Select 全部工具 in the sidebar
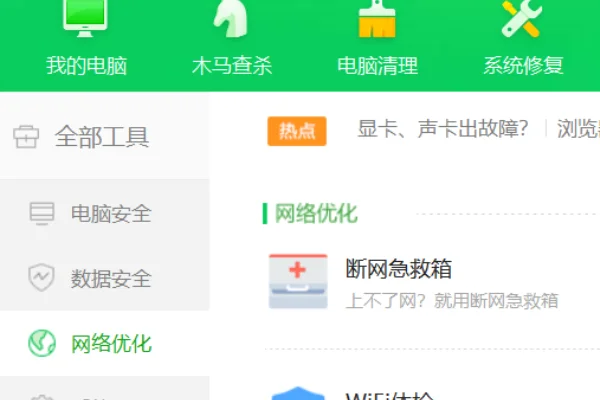This screenshot has height=400, width=600. pos(104,136)
